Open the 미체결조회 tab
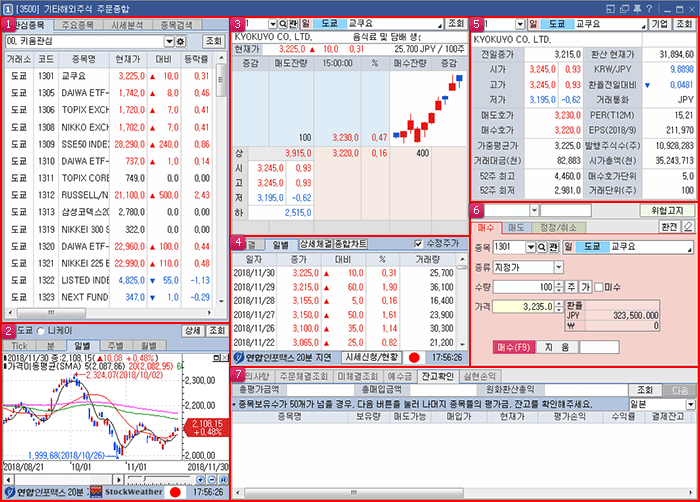 pos(358,376)
